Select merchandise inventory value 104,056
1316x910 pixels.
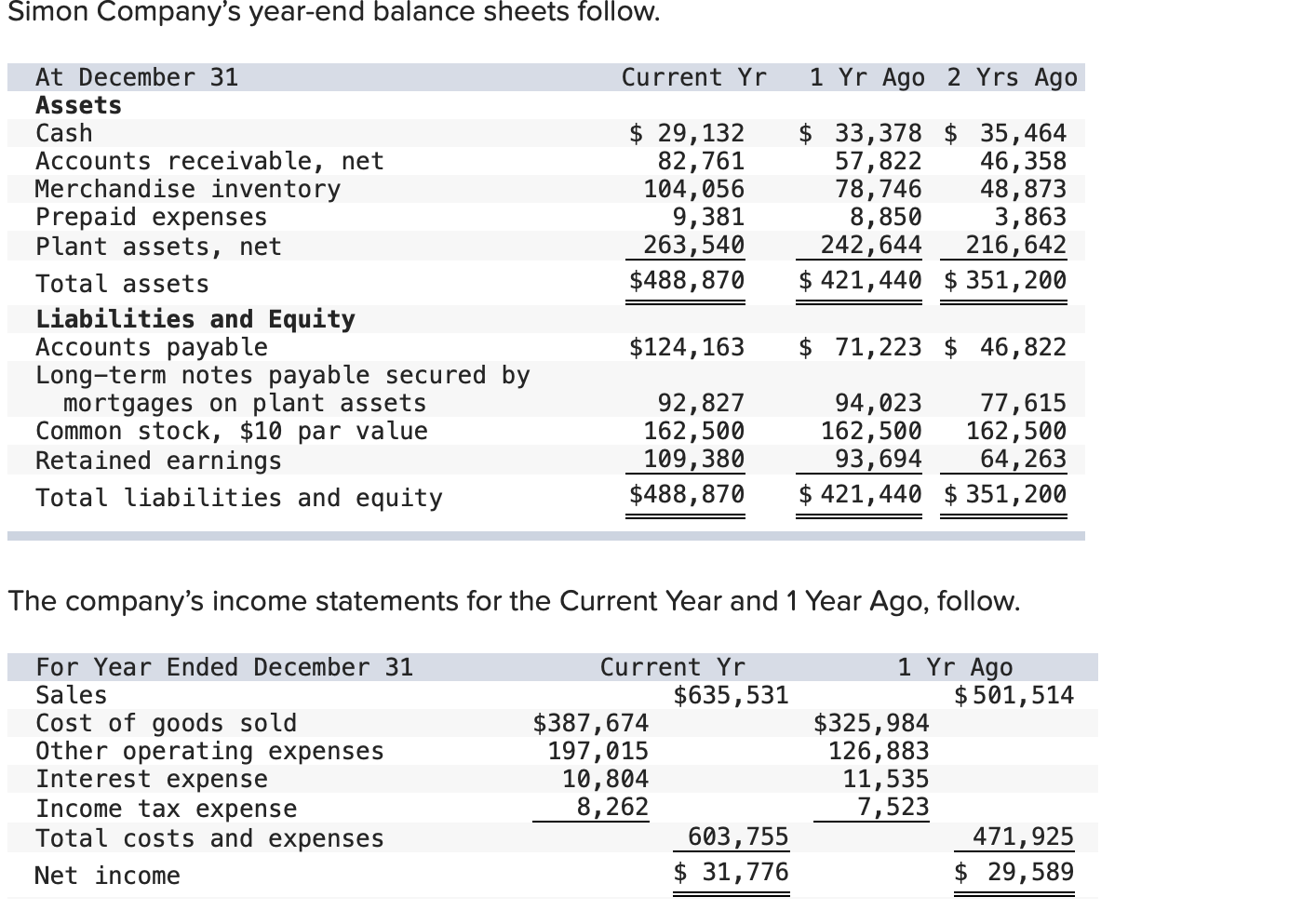click(694, 189)
